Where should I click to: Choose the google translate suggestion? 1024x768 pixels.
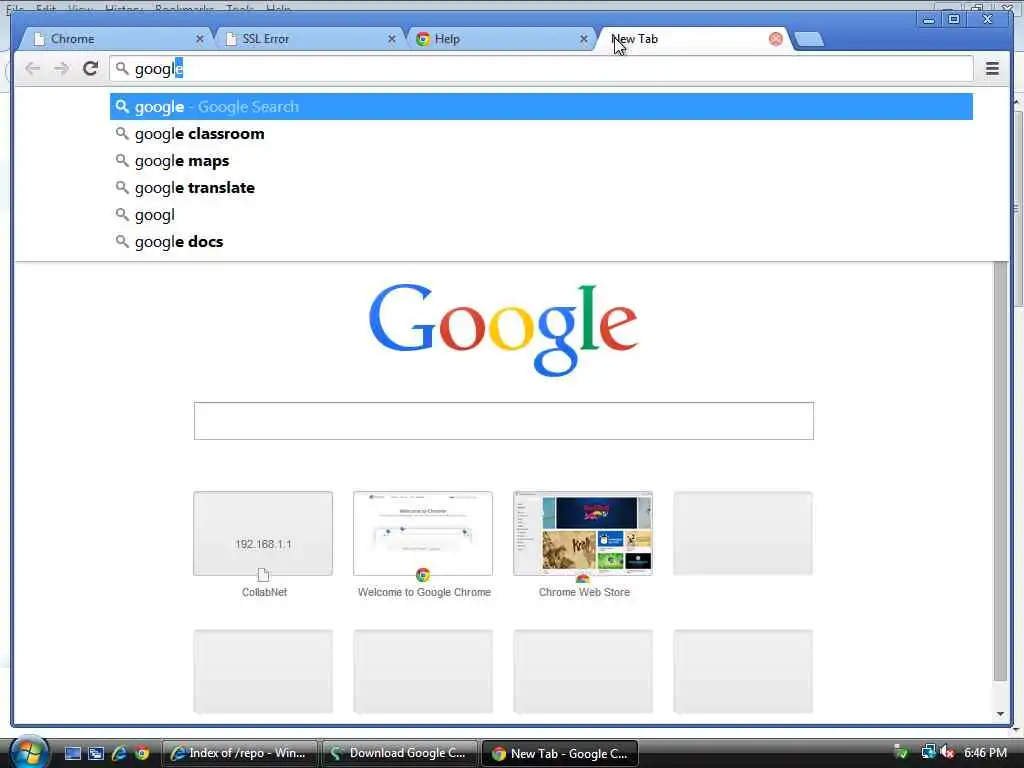pyautogui.click(x=541, y=188)
